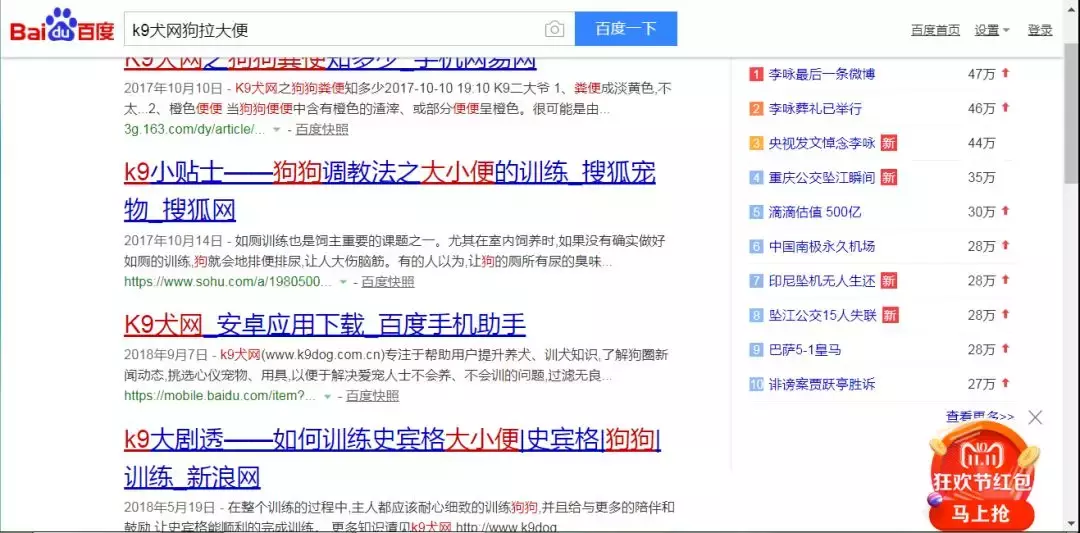This screenshot has width=1080, height=533.
Task: Click the rising arrow beside 27万
Action: coord(1006,382)
